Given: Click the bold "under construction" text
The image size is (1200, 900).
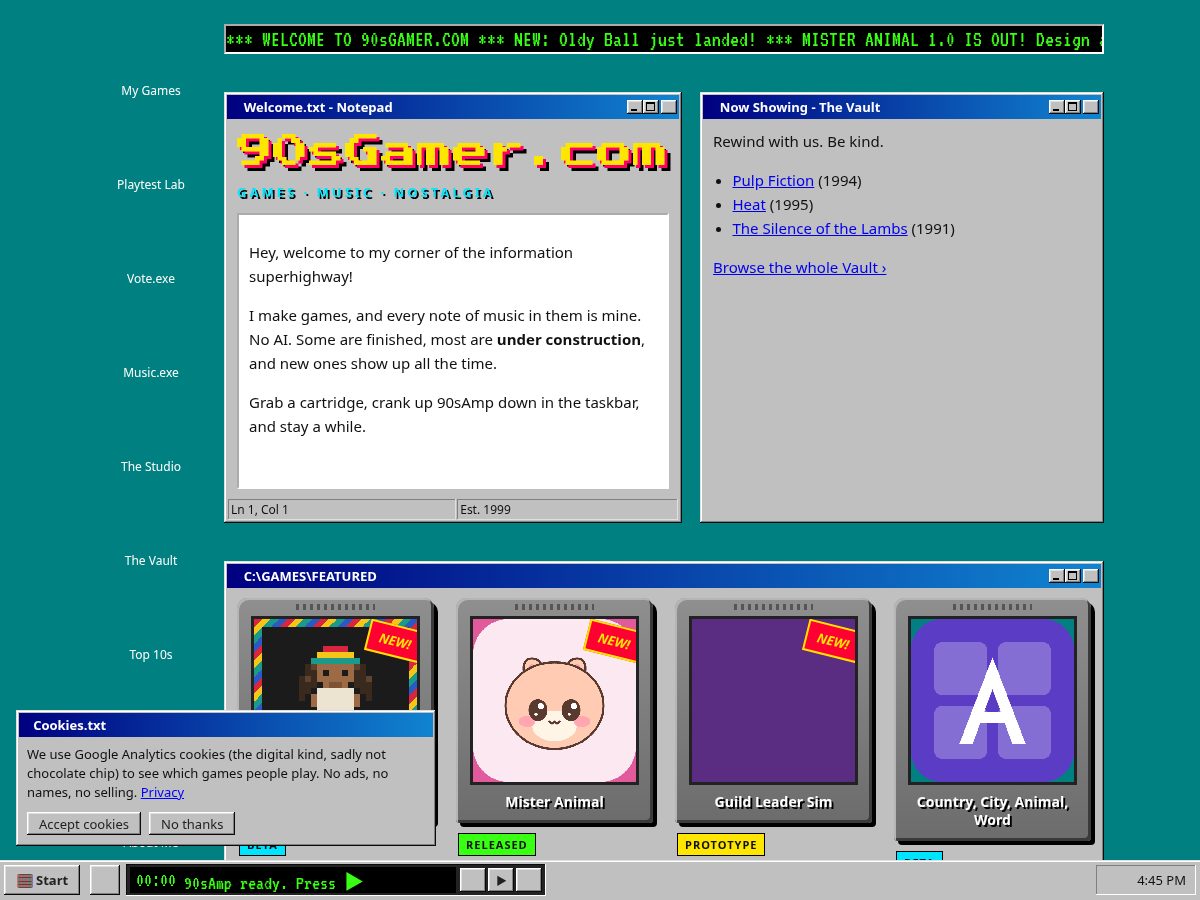Looking at the screenshot, I should (x=568, y=339).
